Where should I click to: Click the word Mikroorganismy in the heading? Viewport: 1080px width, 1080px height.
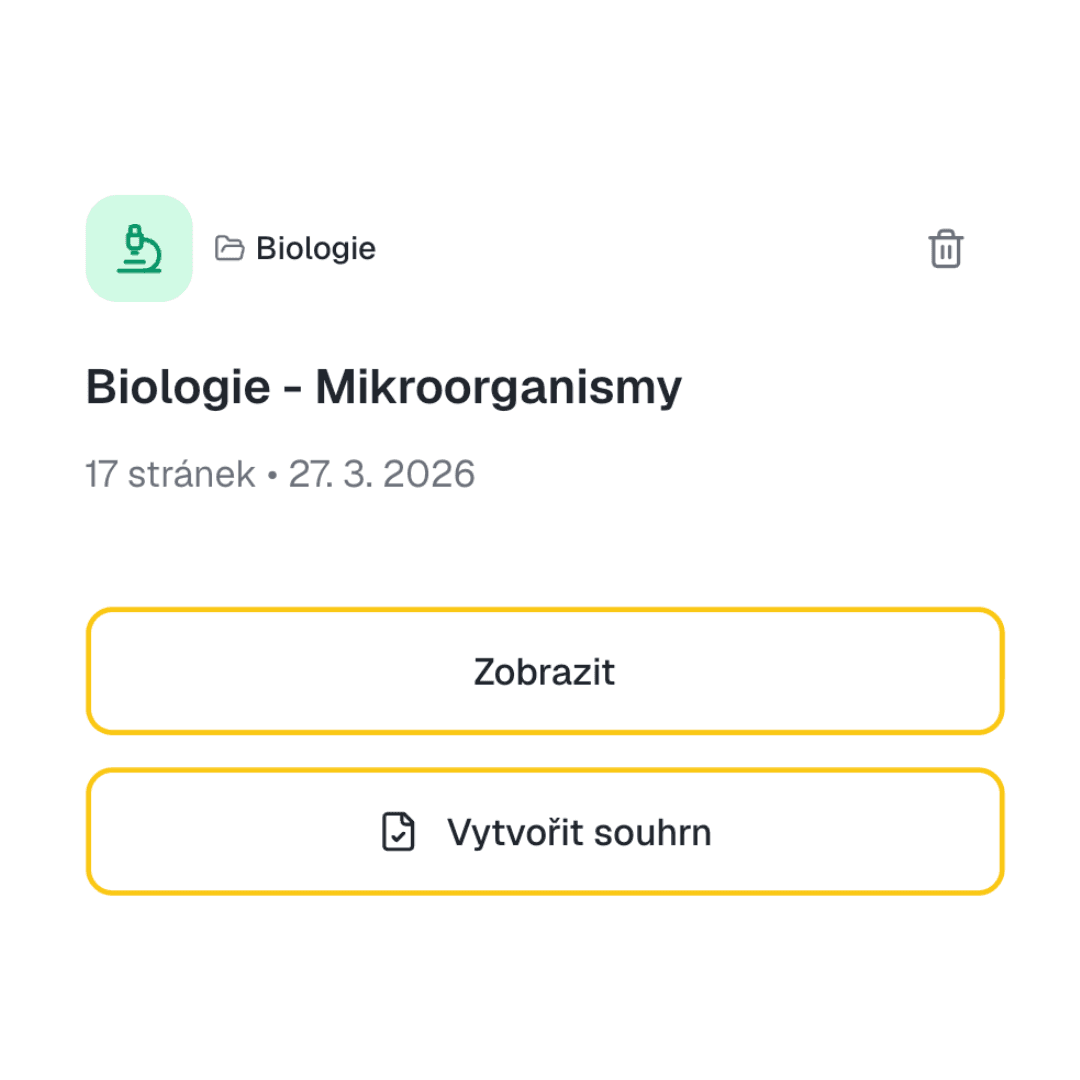(499, 388)
